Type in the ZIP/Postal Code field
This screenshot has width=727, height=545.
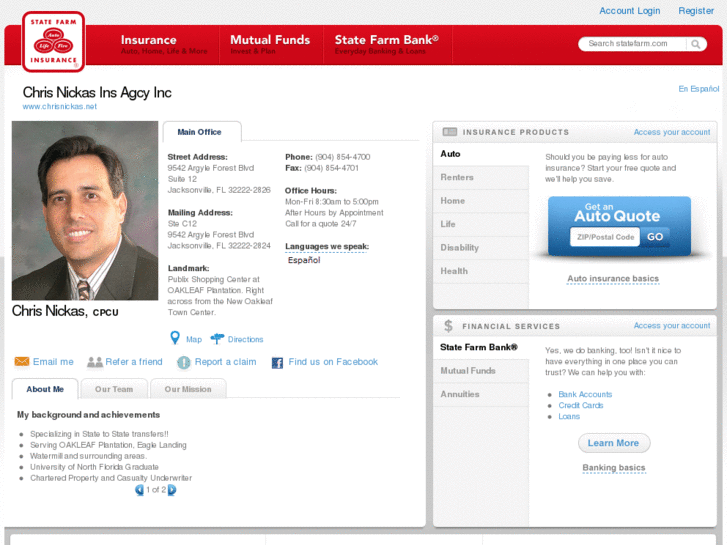(604, 237)
